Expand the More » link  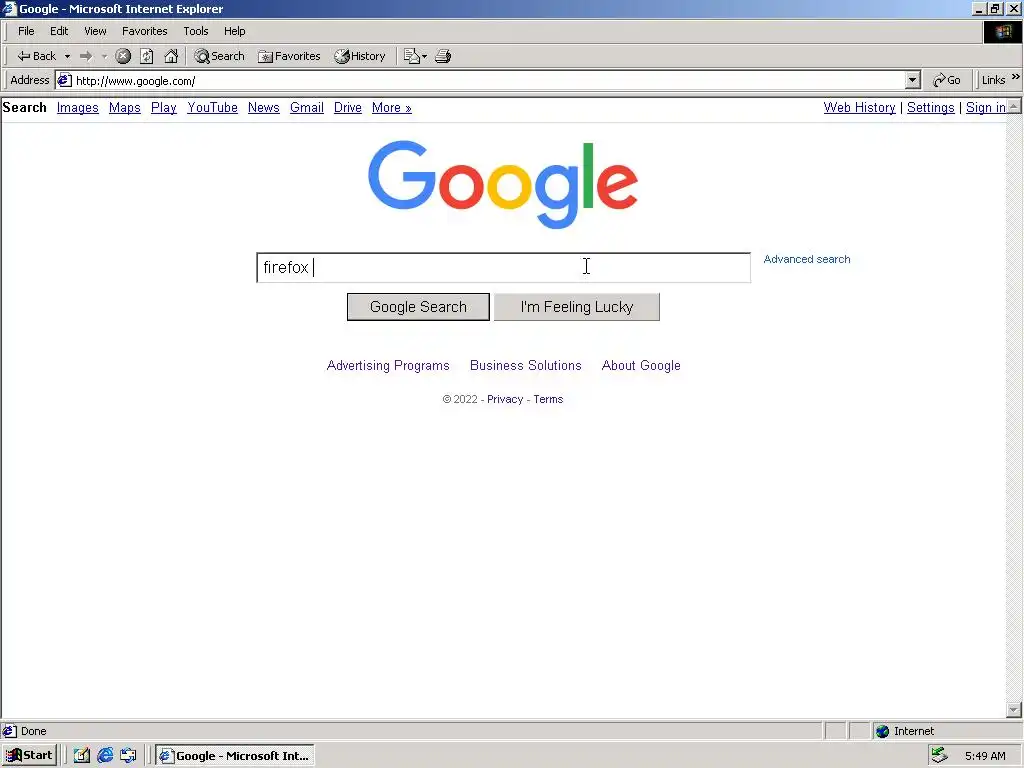coord(392,108)
